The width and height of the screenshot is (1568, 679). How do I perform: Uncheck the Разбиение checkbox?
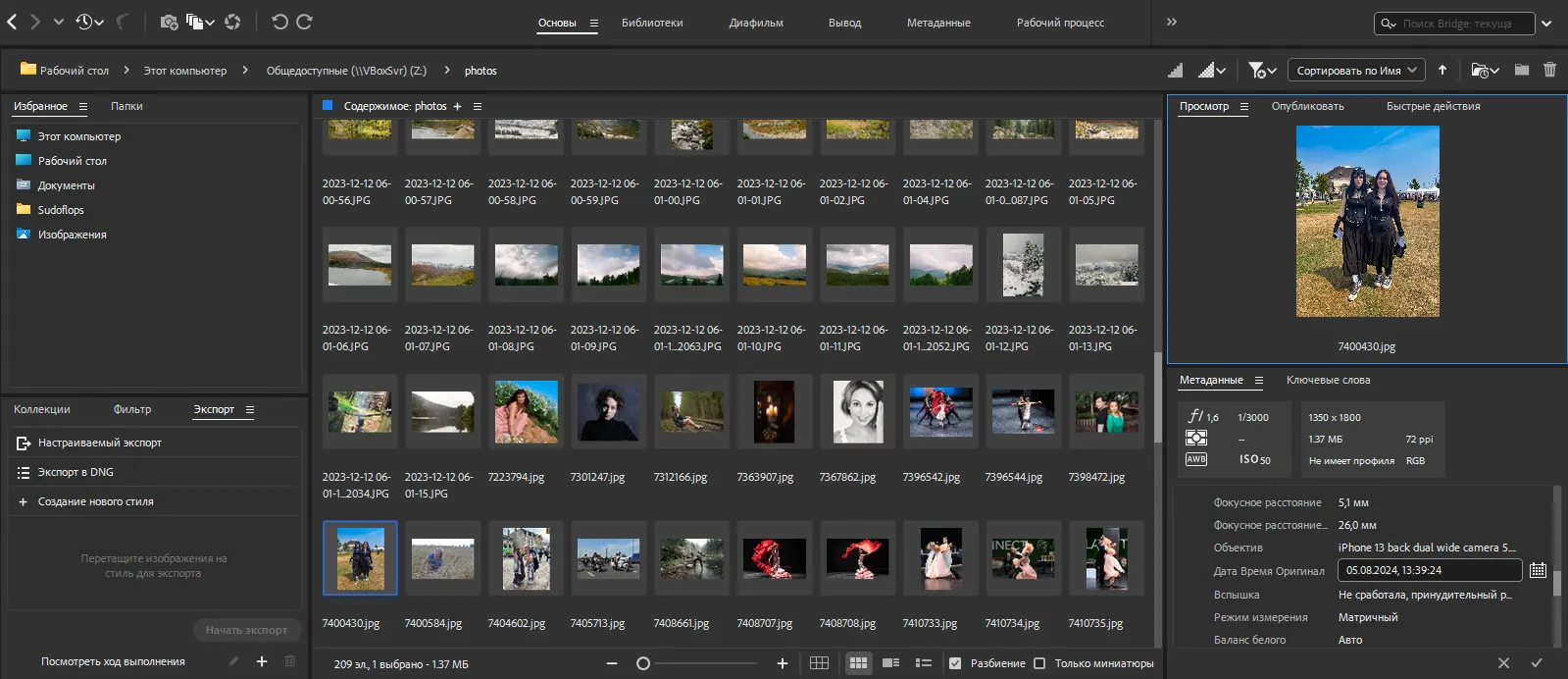(955, 663)
